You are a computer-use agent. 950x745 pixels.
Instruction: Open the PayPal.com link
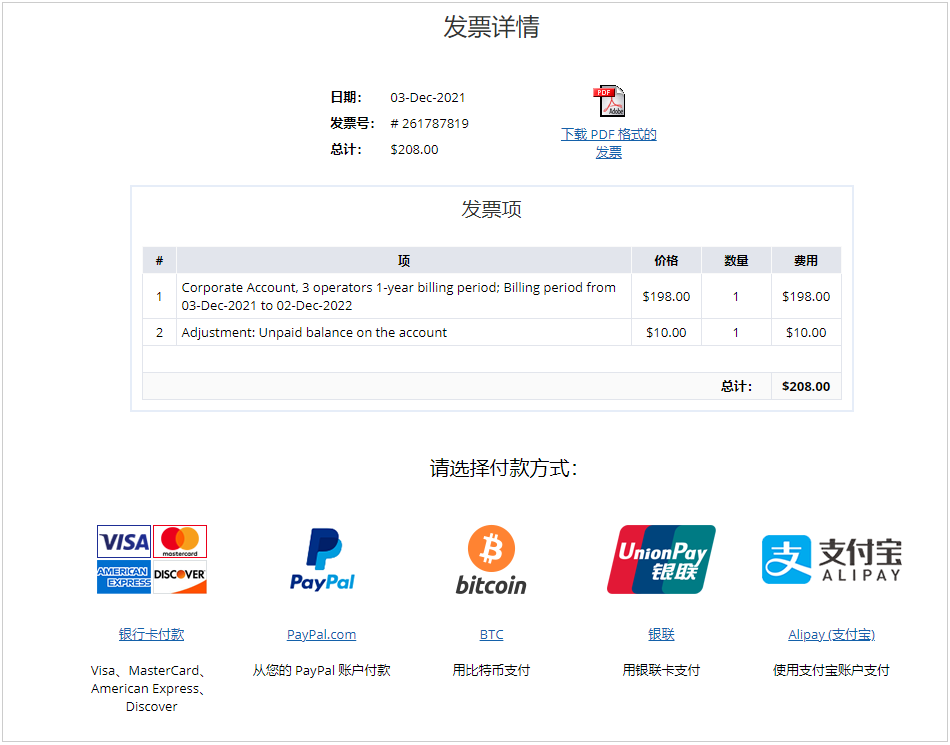(322, 634)
